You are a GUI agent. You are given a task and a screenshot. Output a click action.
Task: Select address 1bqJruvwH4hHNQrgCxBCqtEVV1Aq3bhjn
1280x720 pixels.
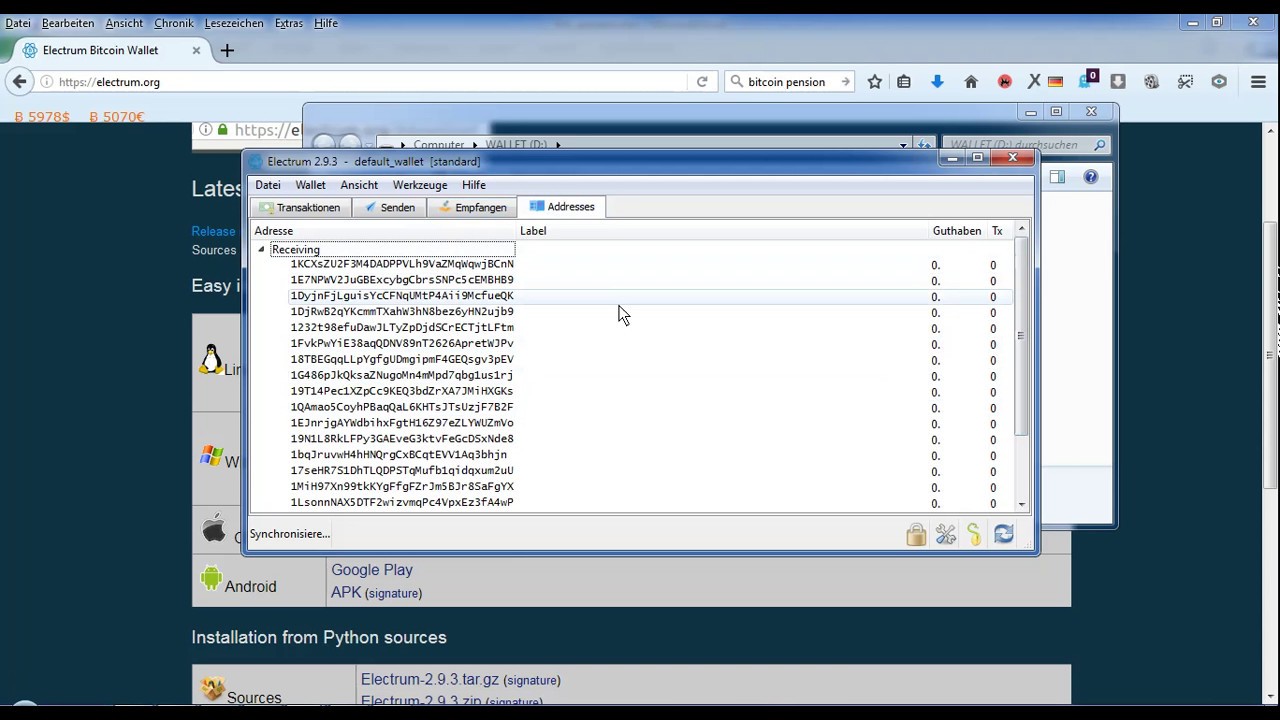click(x=399, y=455)
